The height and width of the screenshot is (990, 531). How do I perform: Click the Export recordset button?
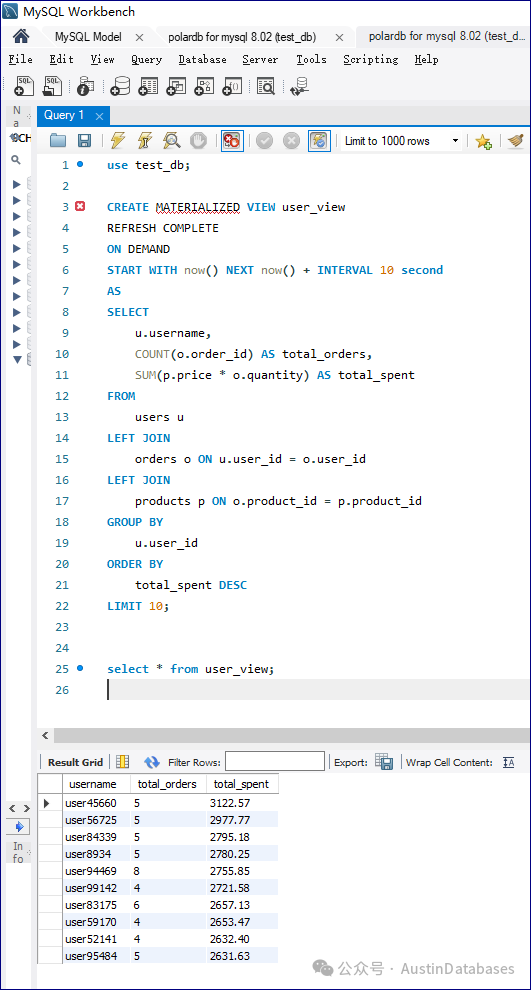(x=384, y=761)
